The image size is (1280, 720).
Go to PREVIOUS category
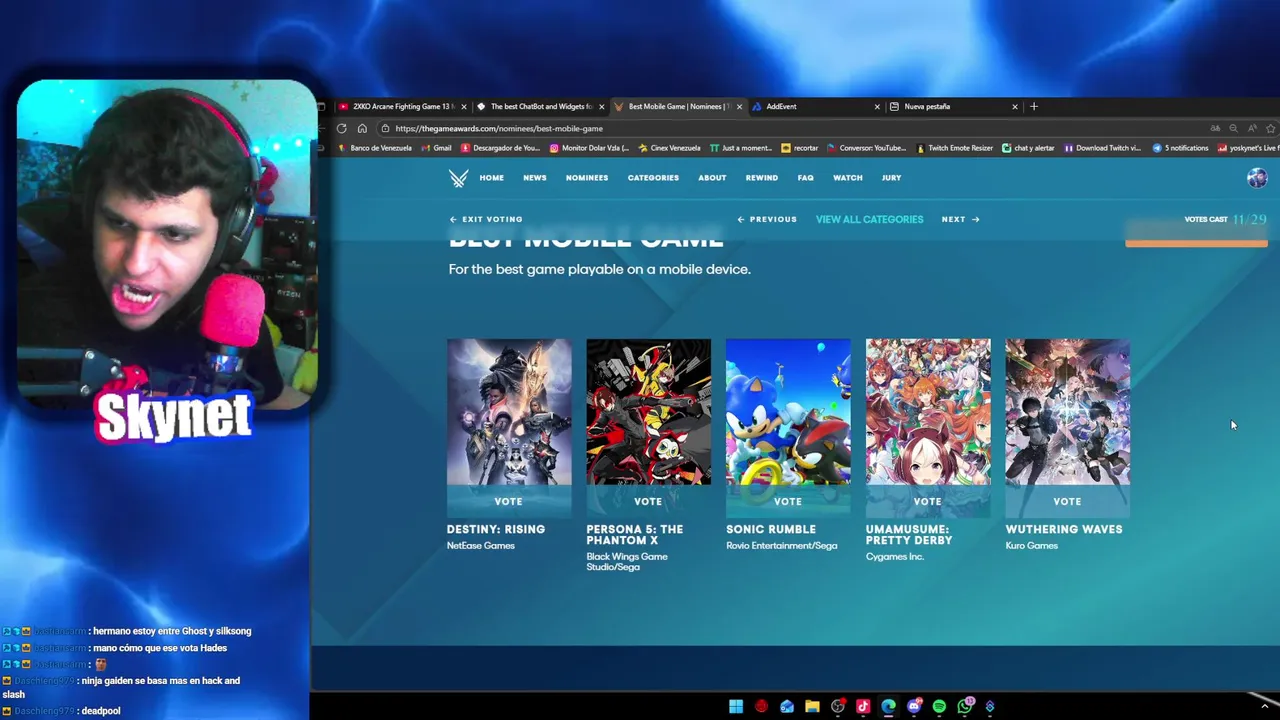tap(767, 219)
